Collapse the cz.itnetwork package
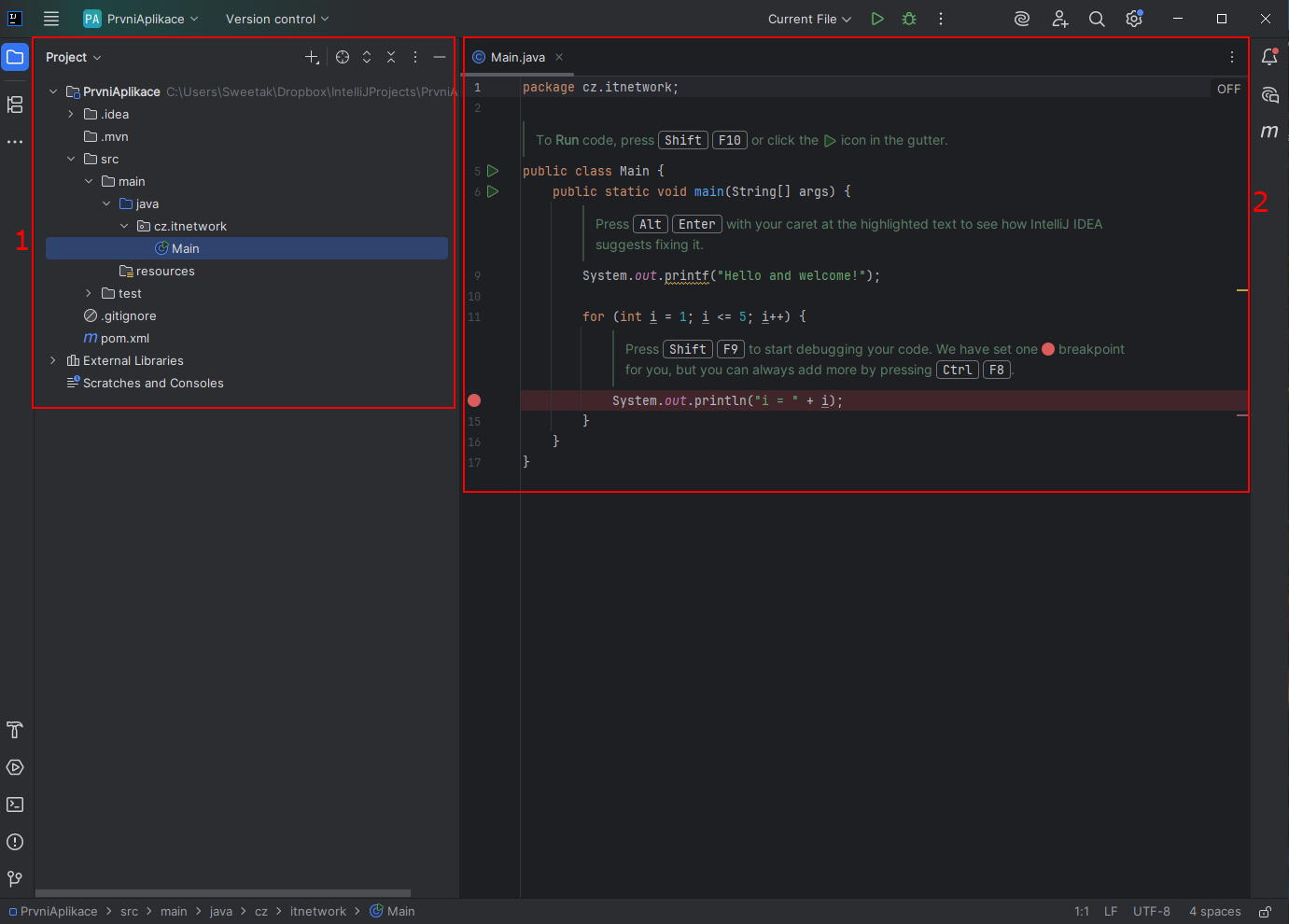Viewport: 1289px width, 924px height. tap(124, 226)
